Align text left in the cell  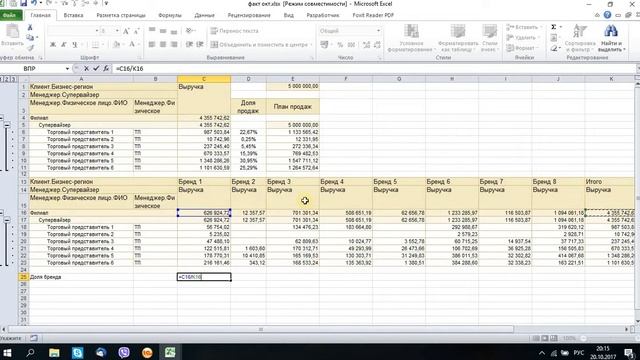(152, 44)
